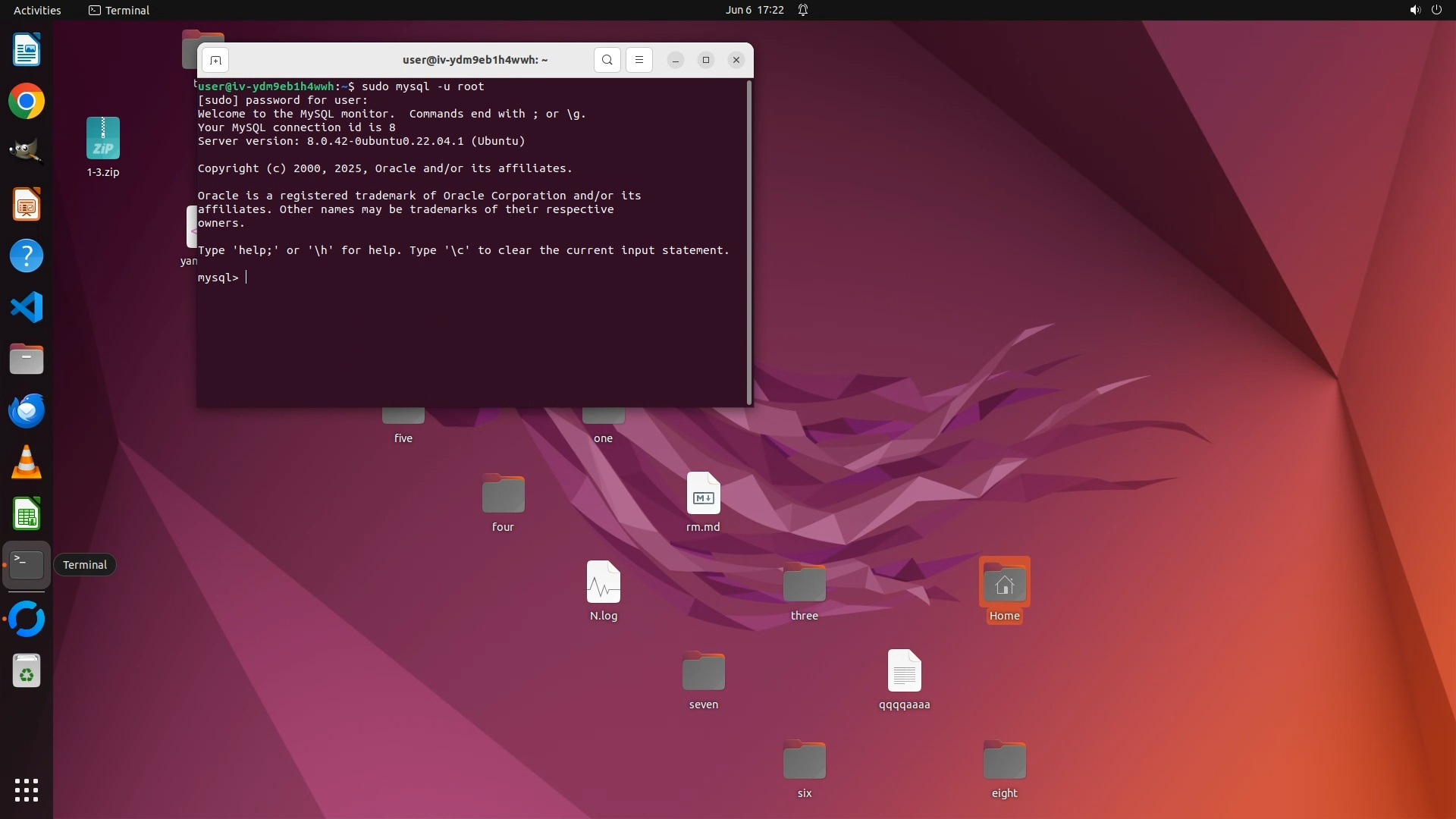1456x819 pixels.
Task: Click the terminal search icon
Action: (x=607, y=60)
